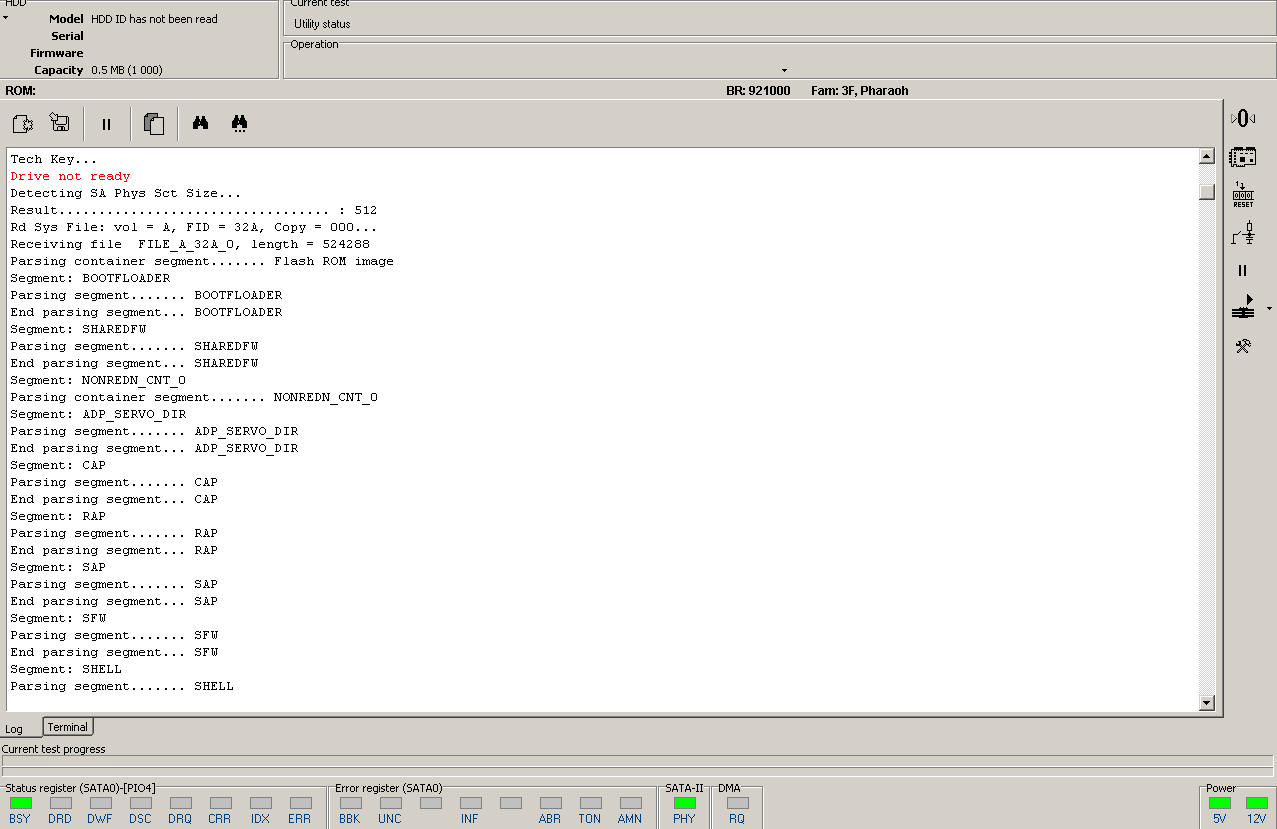Screen dimensions: 1277x829
Task: Click the "Segment: RAP" log line
Action: pos(58,516)
